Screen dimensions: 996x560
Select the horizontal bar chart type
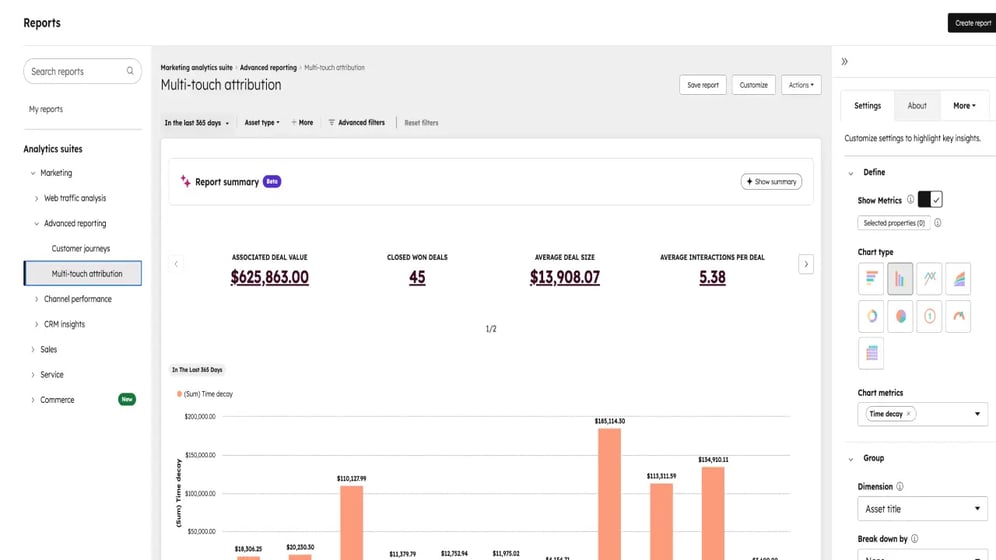[871, 279]
